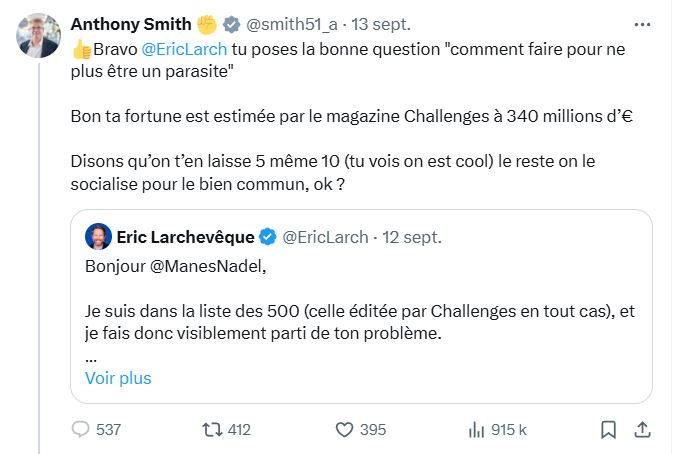
Task: Open Anthony Smith's profile picture
Action: [x=36, y=36]
